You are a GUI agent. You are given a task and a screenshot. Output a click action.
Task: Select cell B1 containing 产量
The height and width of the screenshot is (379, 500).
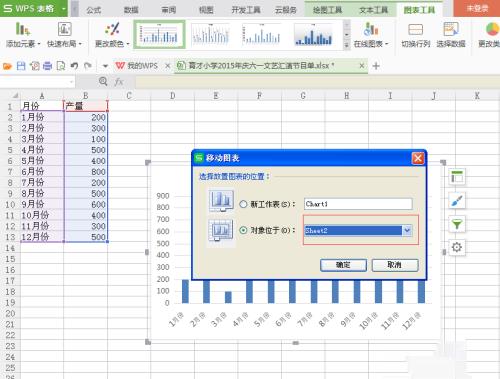click(x=85, y=106)
